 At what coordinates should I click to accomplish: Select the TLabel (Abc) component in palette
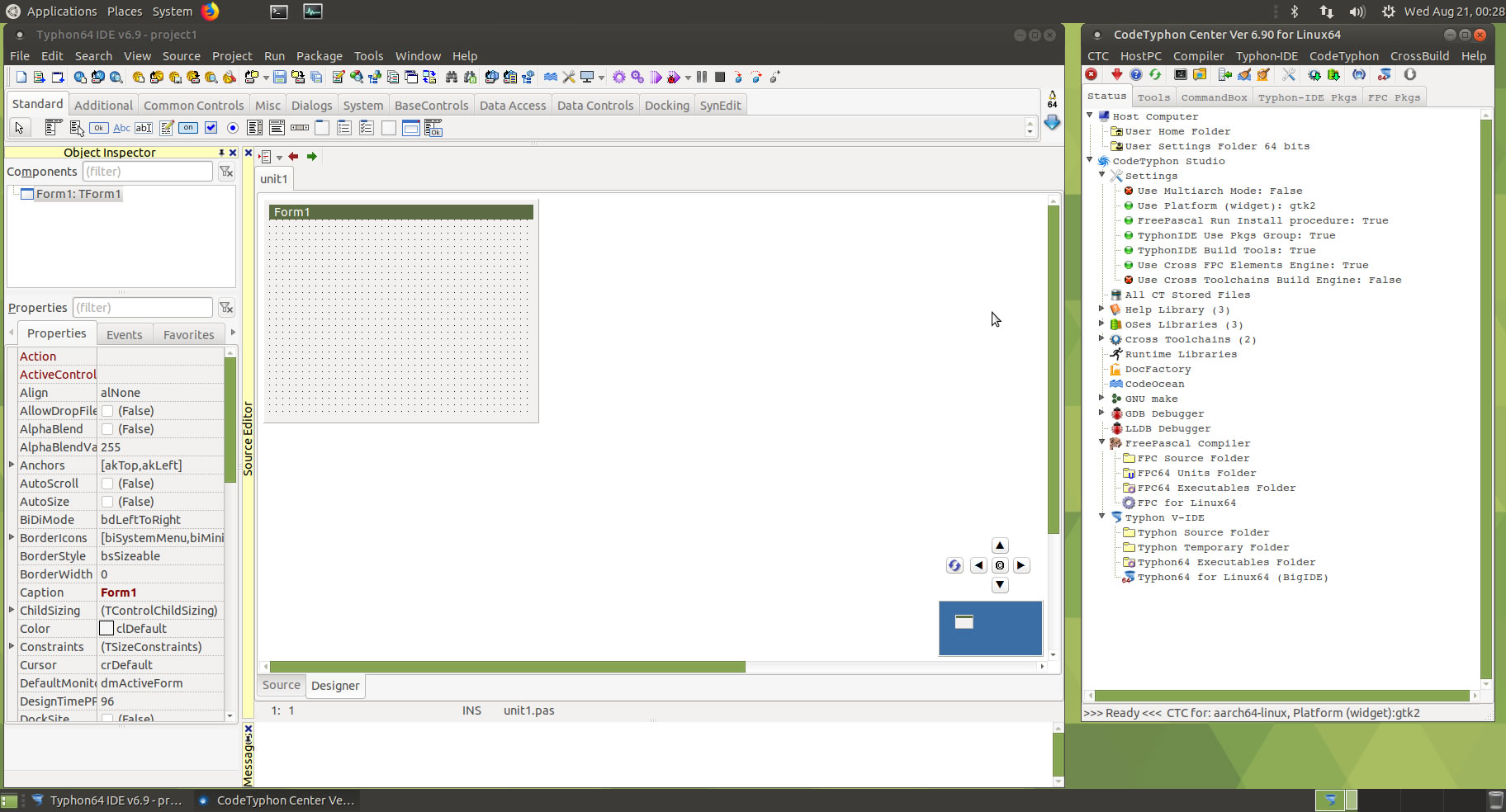coord(121,128)
